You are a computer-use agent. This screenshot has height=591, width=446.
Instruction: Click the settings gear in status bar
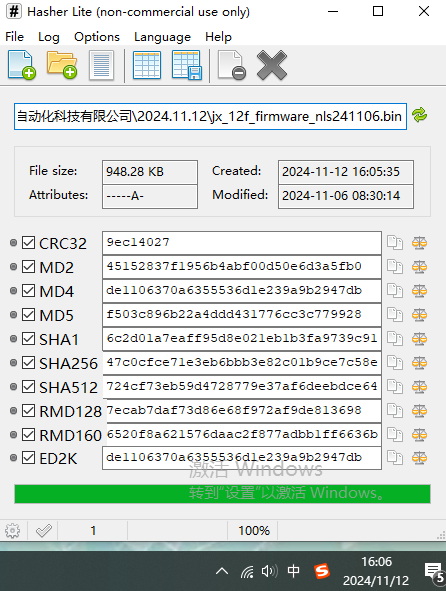[x=12, y=531]
